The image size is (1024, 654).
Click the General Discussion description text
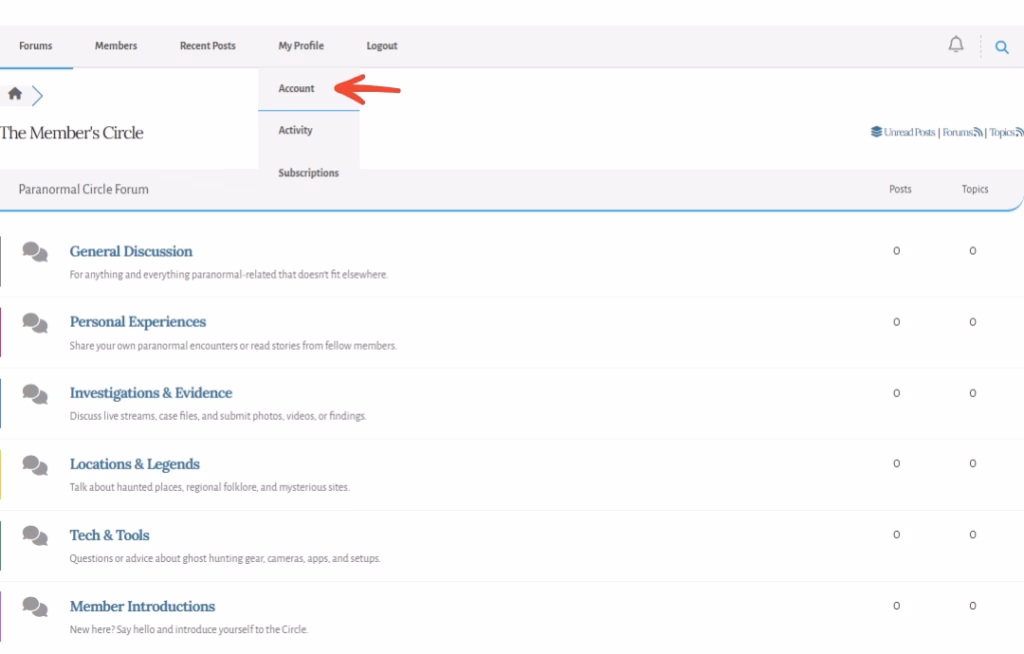(229, 274)
